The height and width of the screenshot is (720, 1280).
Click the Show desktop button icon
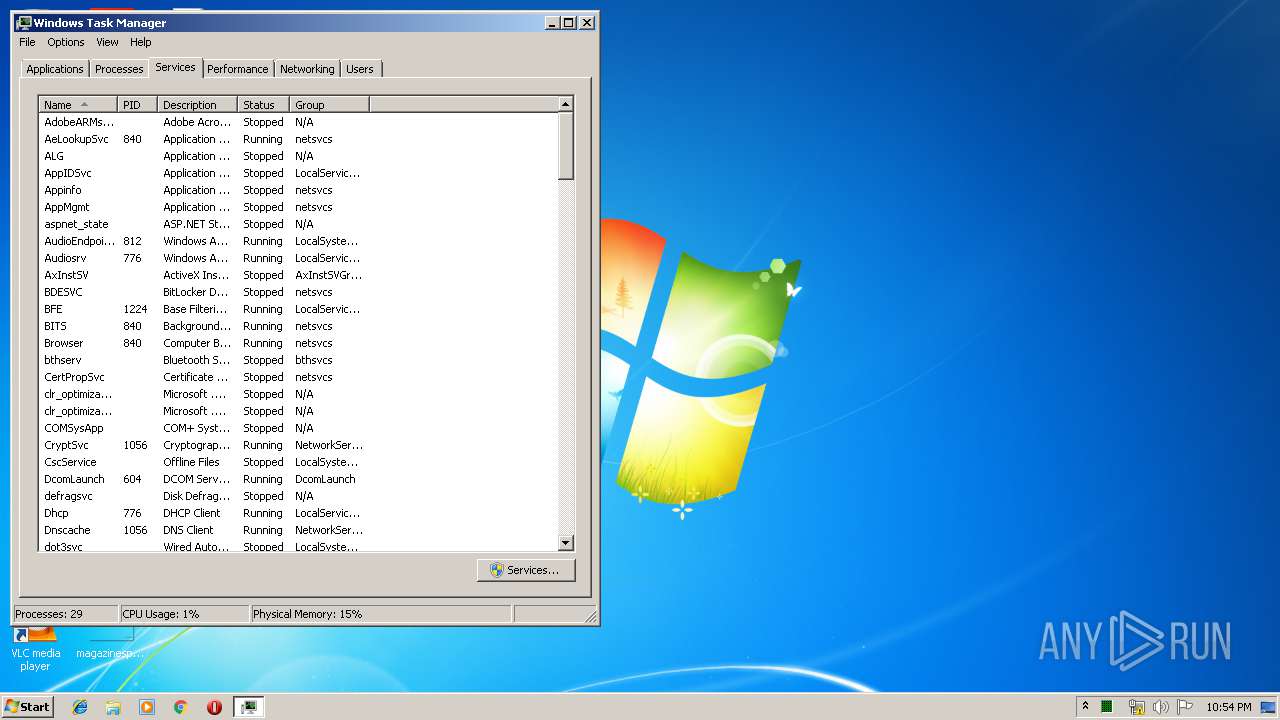[x=1269, y=707]
